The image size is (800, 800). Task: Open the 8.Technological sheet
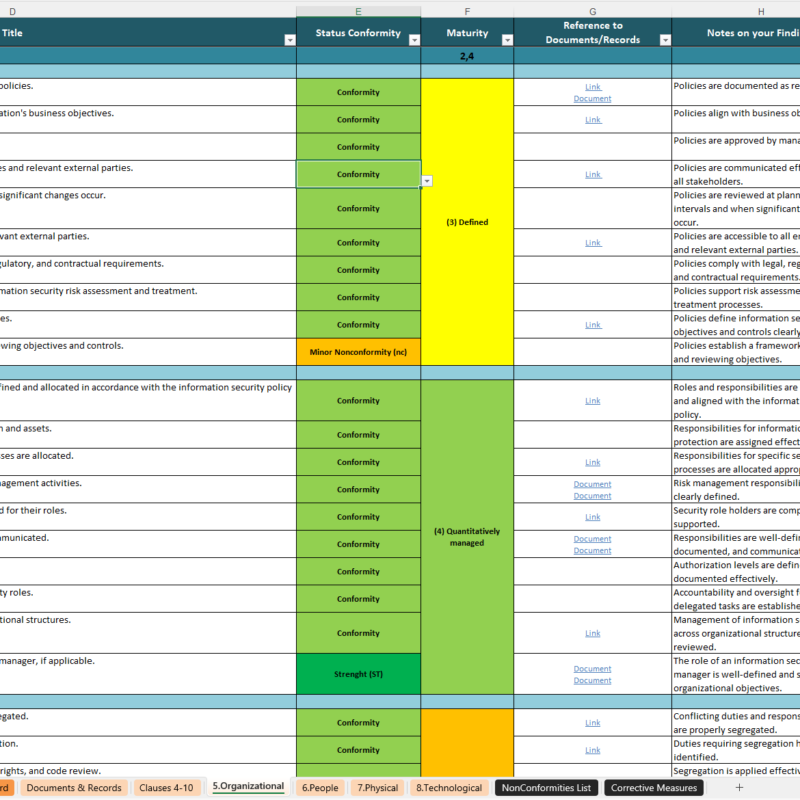[x=449, y=787]
